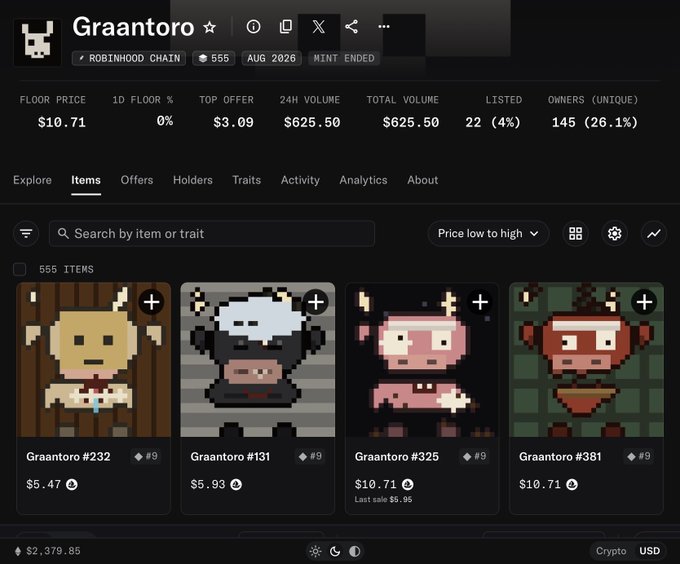Screen dimensions: 680x564
Task: Click rarity rank badge on Graantoro #131
Action: [x=311, y=456]
